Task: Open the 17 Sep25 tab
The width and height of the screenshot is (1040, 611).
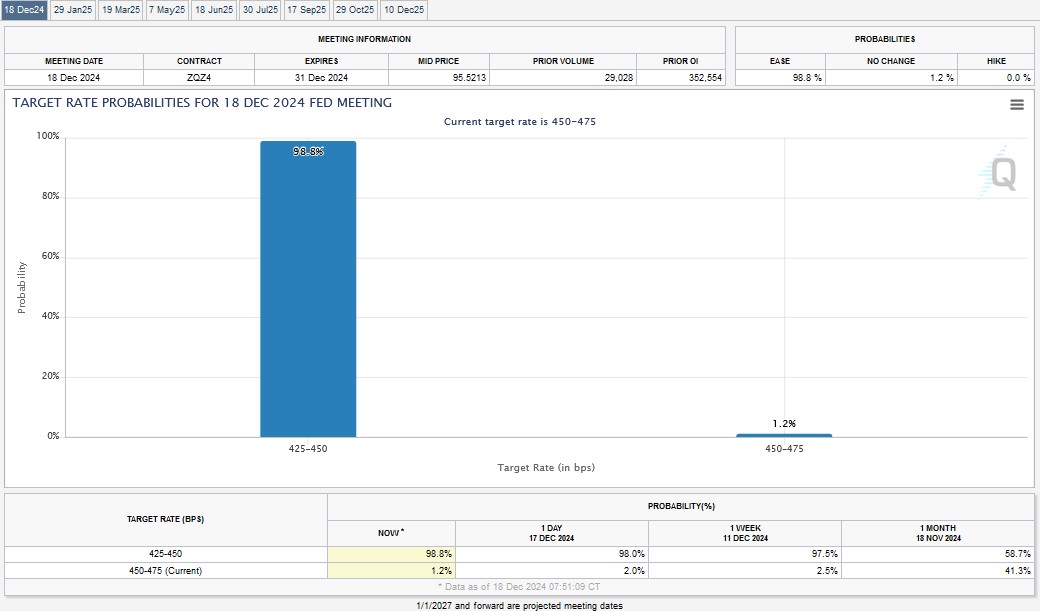Action: pyautogui.click(x=306, y=9)
